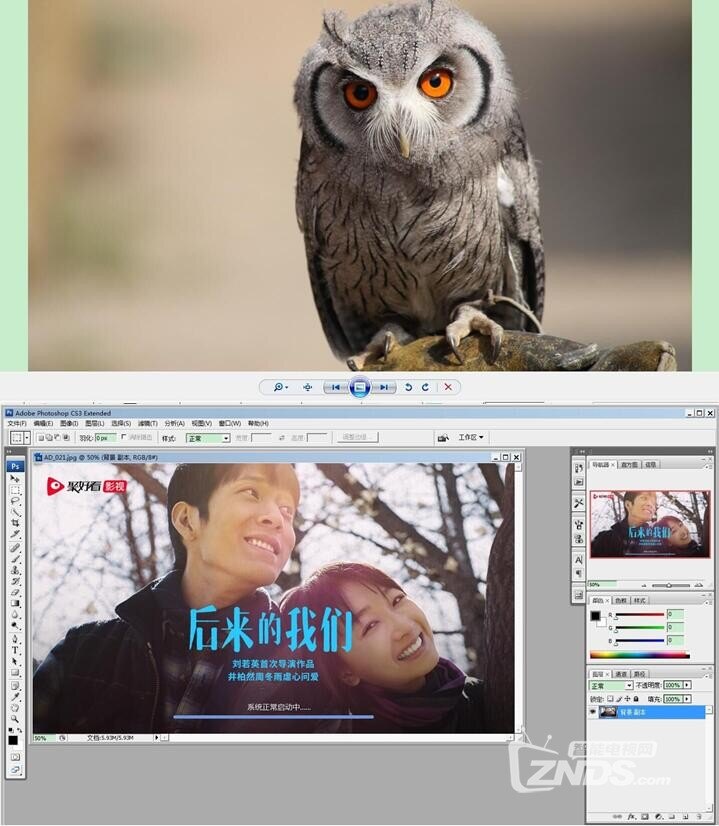Screen dimensions: 719x826
Task: Select the Notes tool
Action: tap(15, 685)
